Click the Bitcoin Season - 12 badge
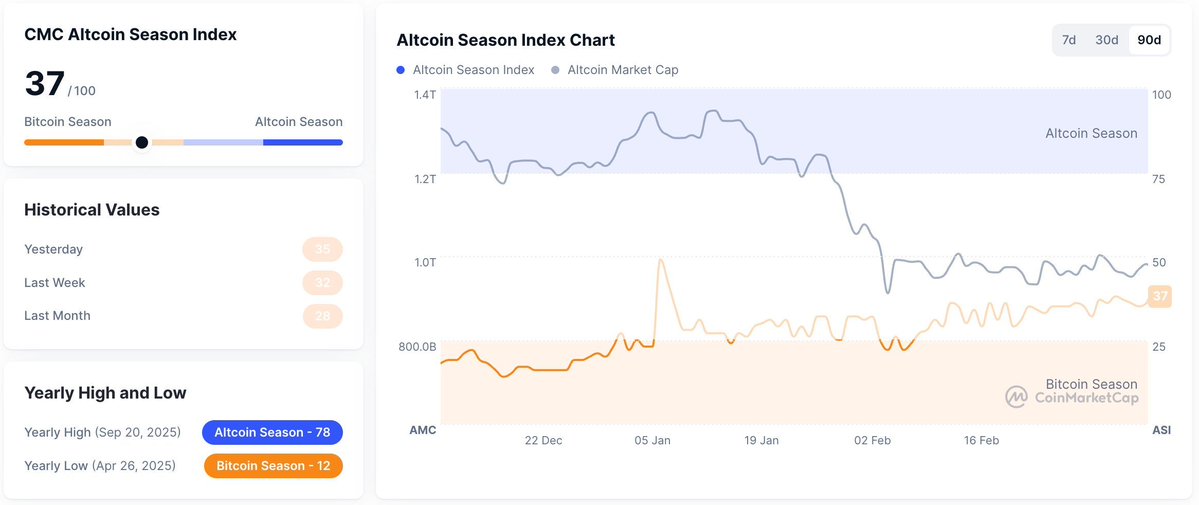Viewport: 1199px width, 505px height. pyautogui.click(x=273, y=466)
